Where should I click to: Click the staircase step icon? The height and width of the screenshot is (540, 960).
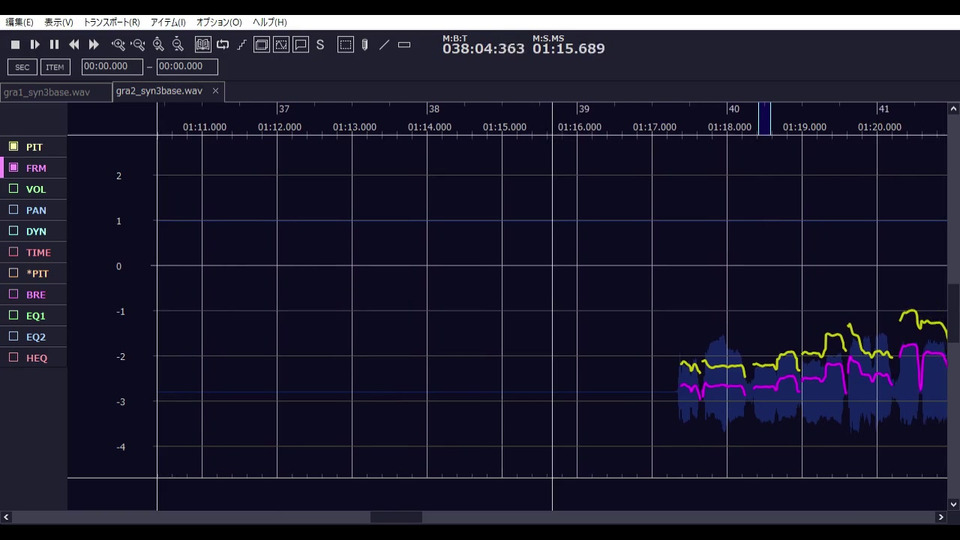pos(242,45)
